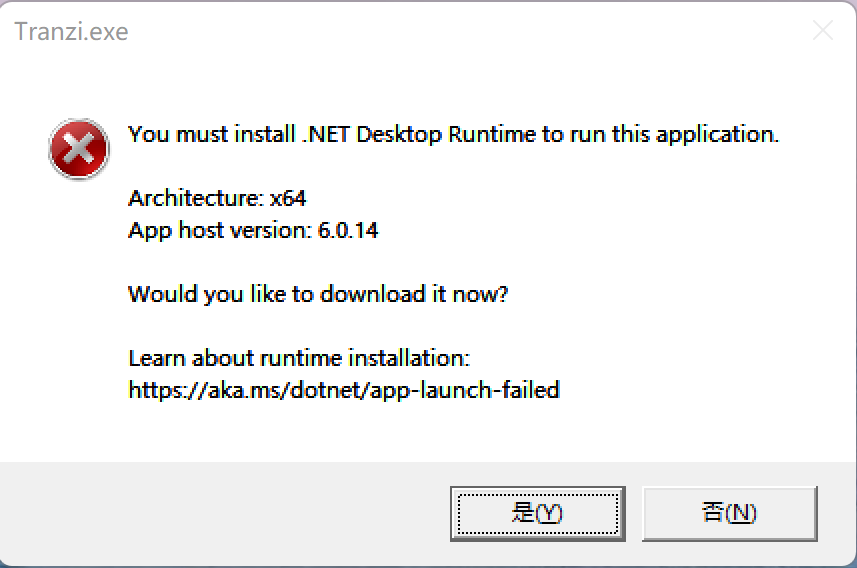This screenshot has width=857, height=568.
Task: Close the Tranzi.exe dialog window
Action: point(822,31)
